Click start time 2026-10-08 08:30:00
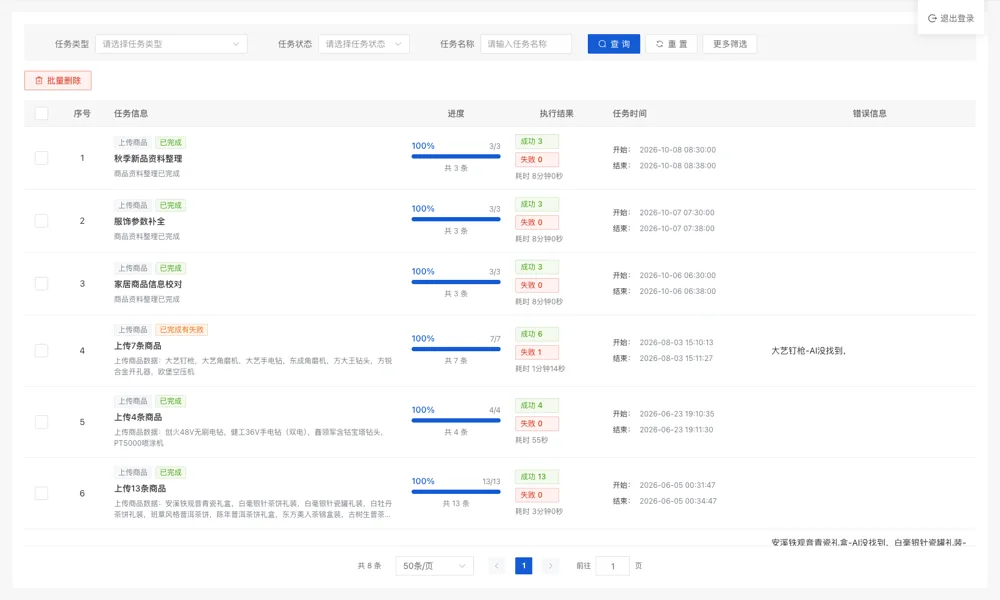This screenshot has height=600, width=1000. pyautogui.click(x=677, y=150)
